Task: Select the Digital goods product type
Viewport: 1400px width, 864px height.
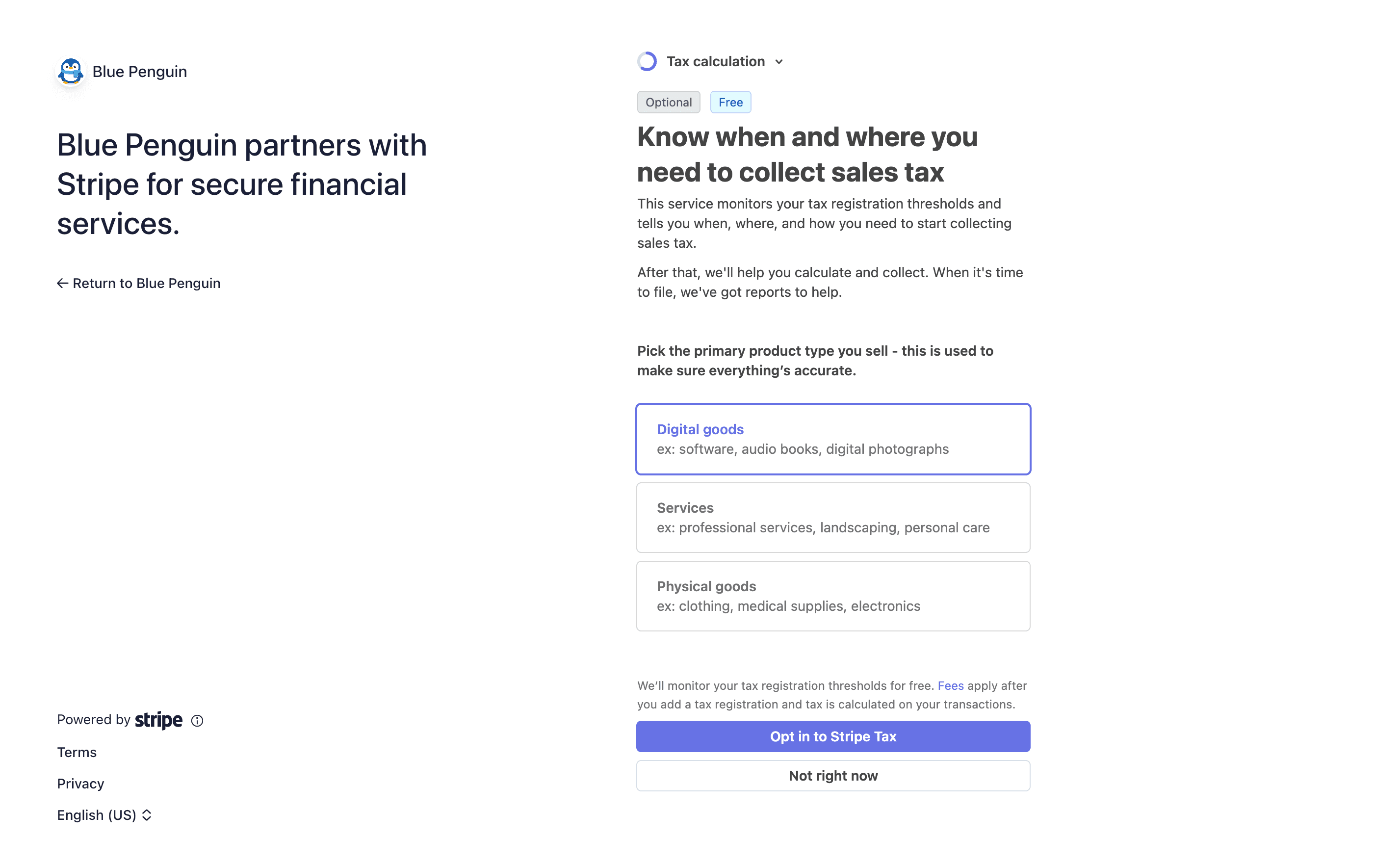Action: [x=833, y=439]
